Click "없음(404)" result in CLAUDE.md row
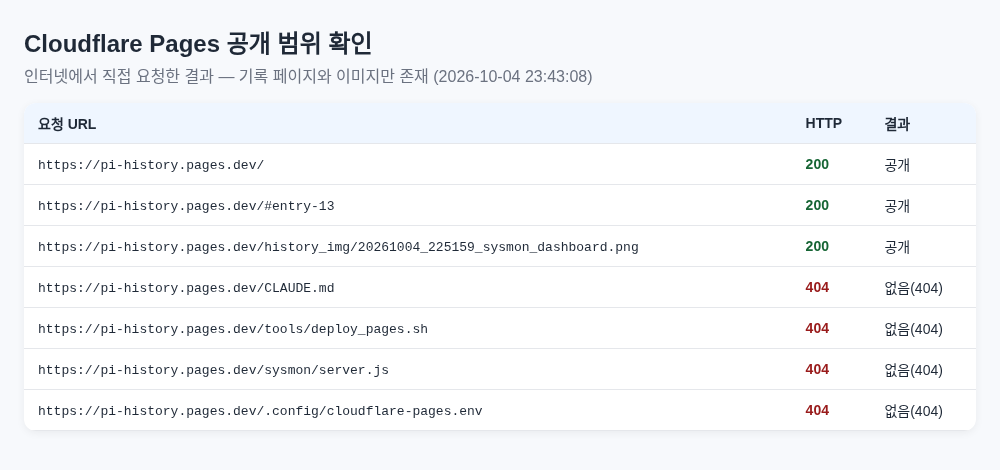1000x470 pixels. pos(913,288)
